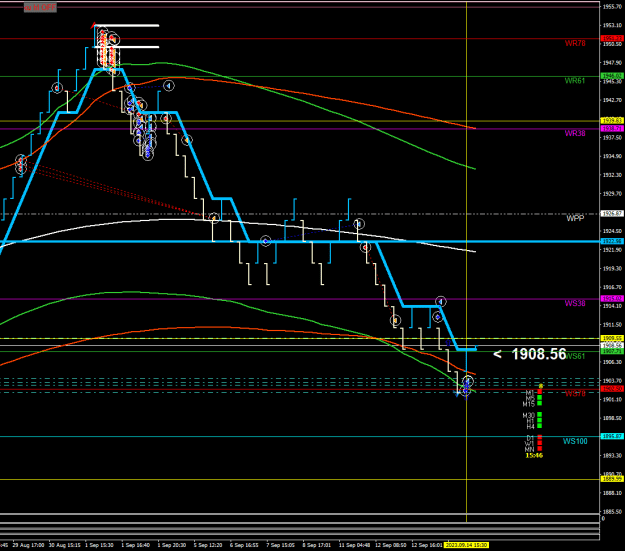
Task: Click the yellow 1939.83 price tag on axis
Action: (612, 120)
